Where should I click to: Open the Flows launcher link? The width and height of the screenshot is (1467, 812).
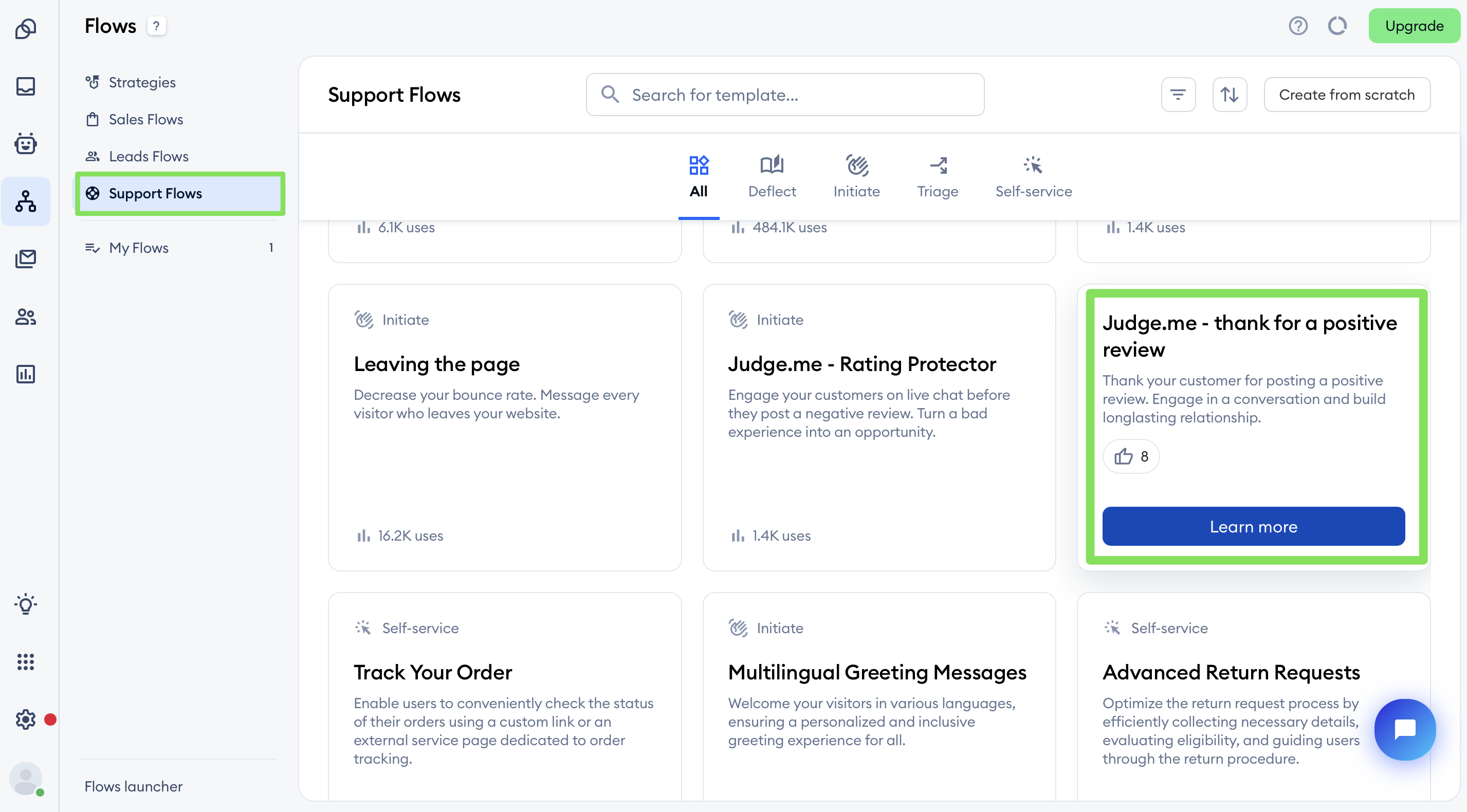click(133, 786)
